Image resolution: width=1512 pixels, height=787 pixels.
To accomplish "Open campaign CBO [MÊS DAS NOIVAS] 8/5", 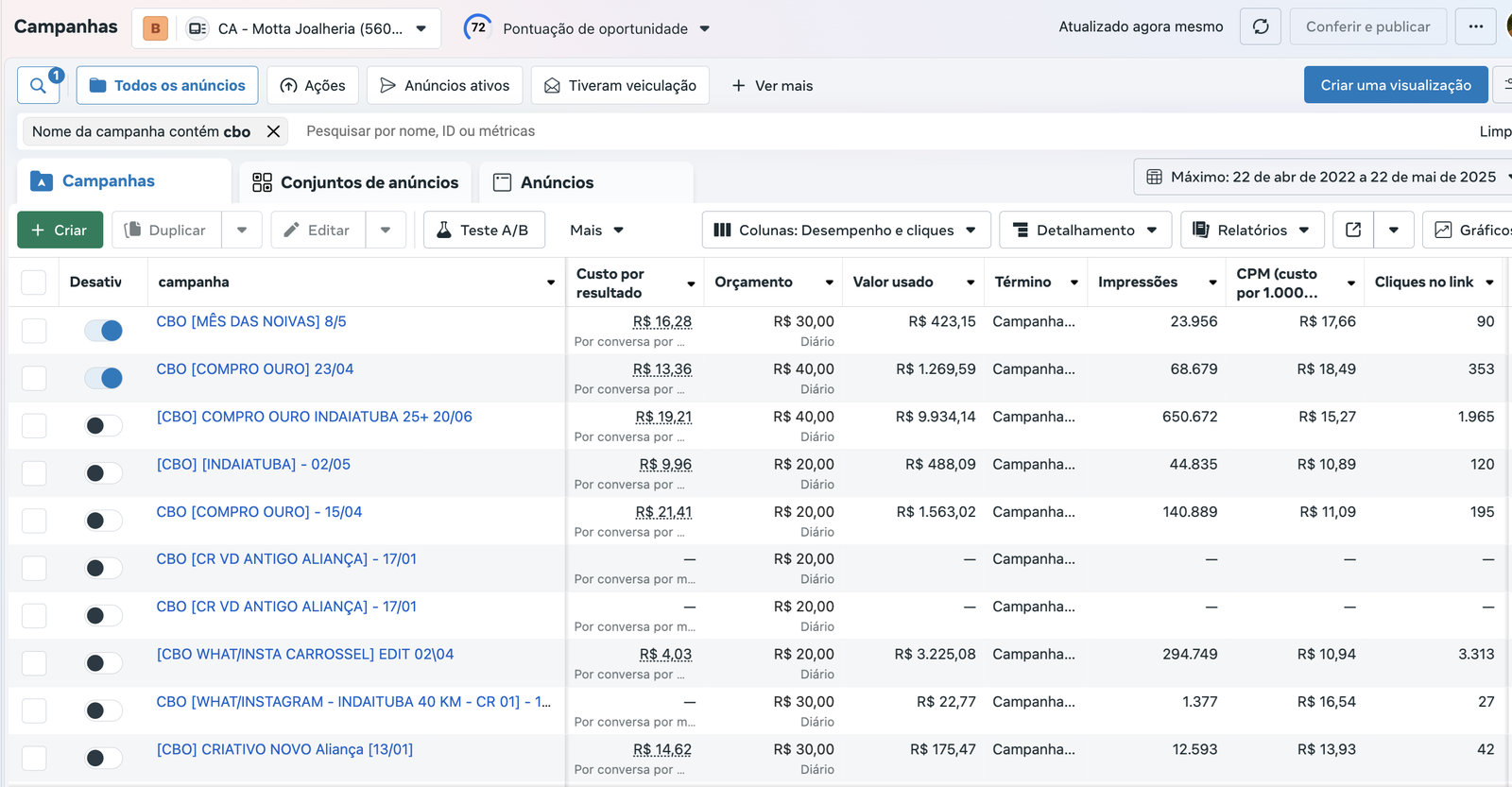I will (251, 321).
